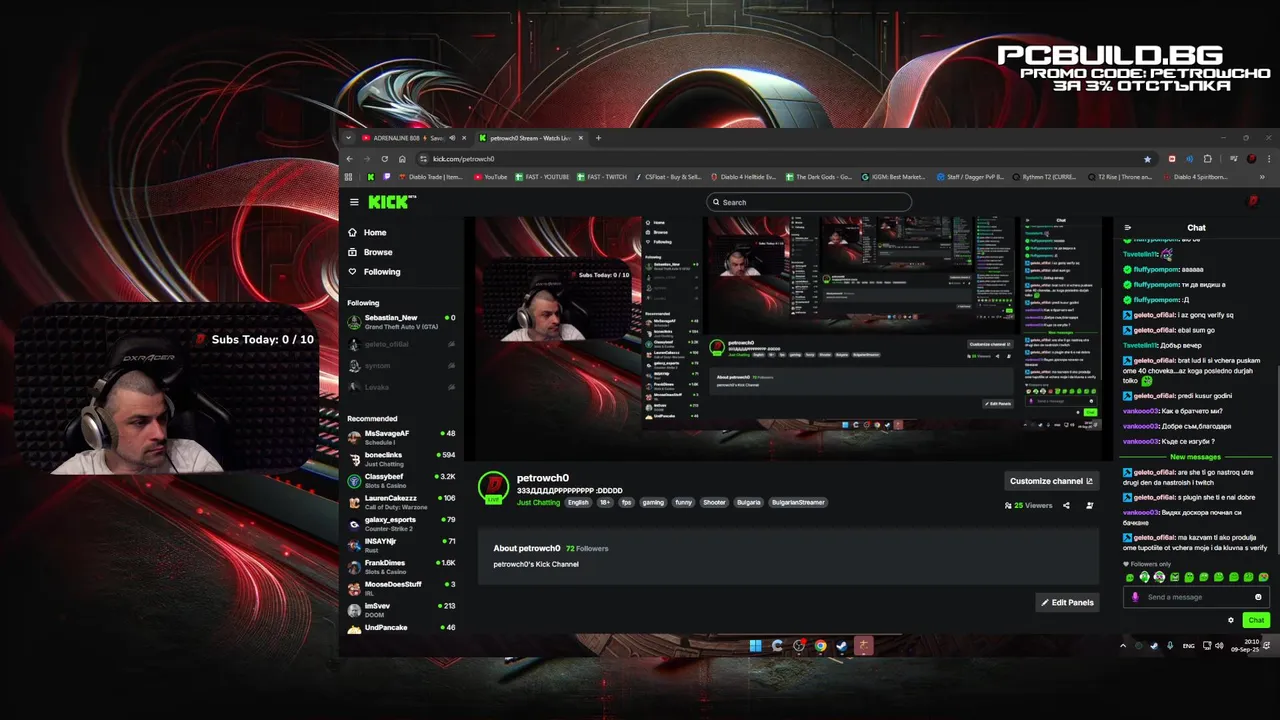Click the user icon beside share
Viewport: 1280px width, 720px height.
click(x=1089, y=506)
